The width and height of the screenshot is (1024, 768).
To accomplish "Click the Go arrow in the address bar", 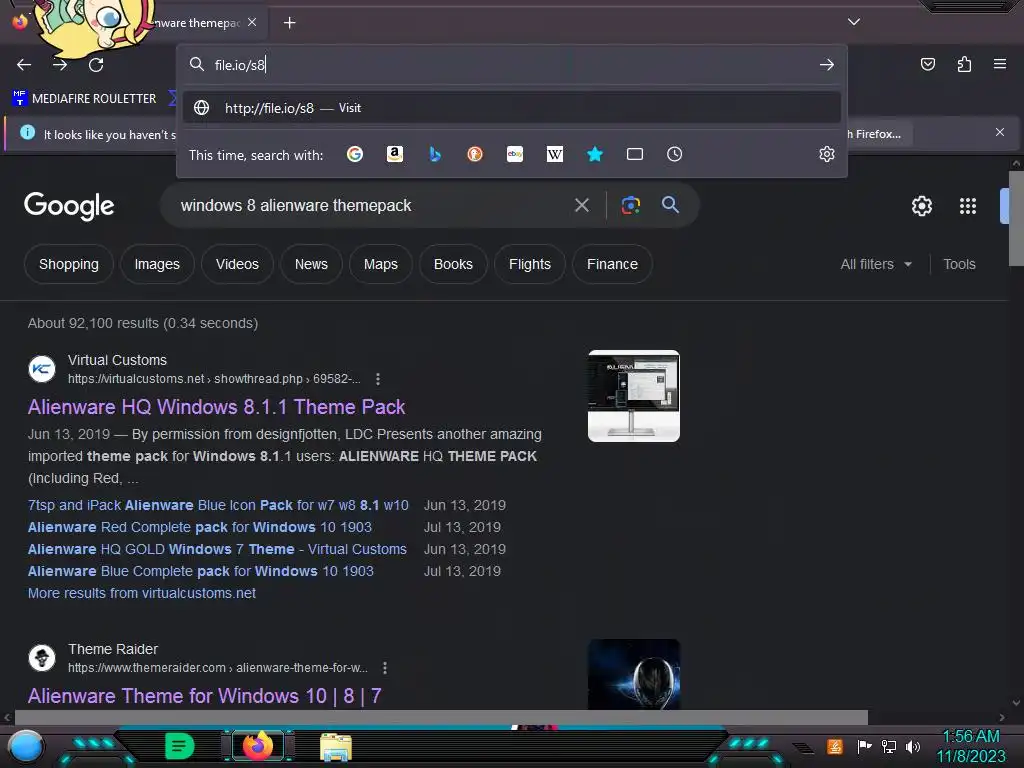I will pyautogui.click(x=827, y=65).
